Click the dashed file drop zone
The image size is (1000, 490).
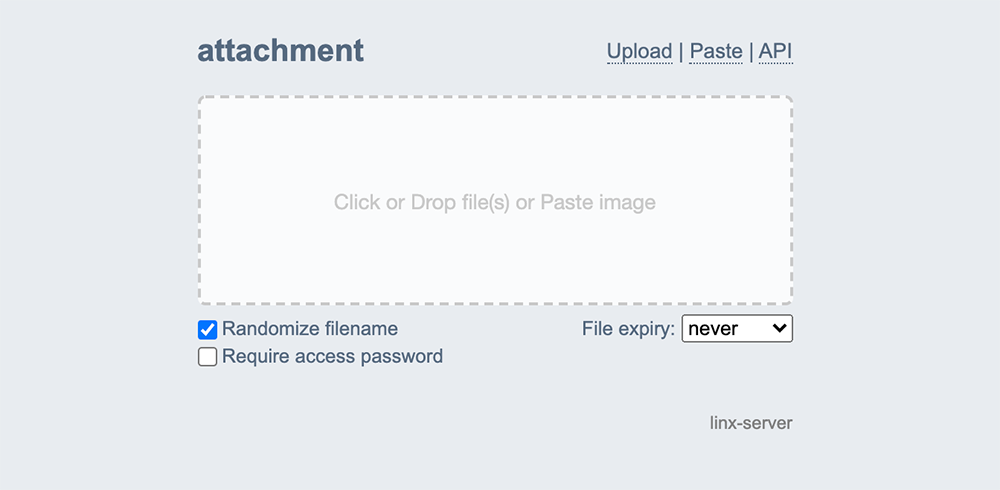coord(495,250)
